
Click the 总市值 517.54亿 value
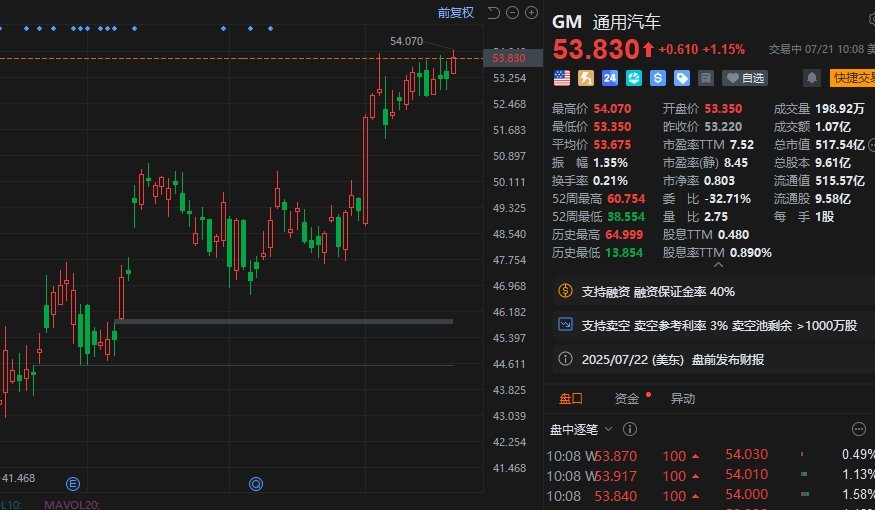pyautogui.click(x=840, y=145)
